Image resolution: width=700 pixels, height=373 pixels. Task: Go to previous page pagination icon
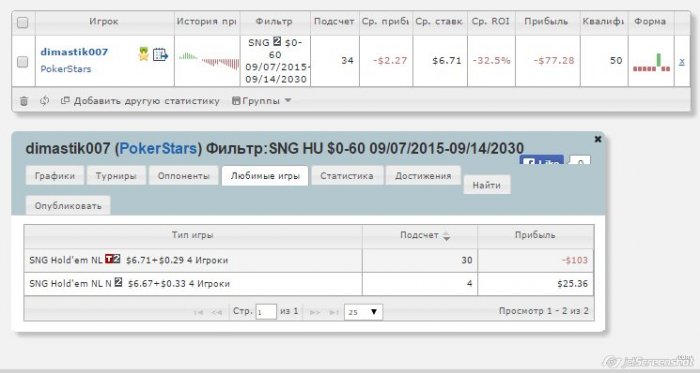click(x=217, y=312)
